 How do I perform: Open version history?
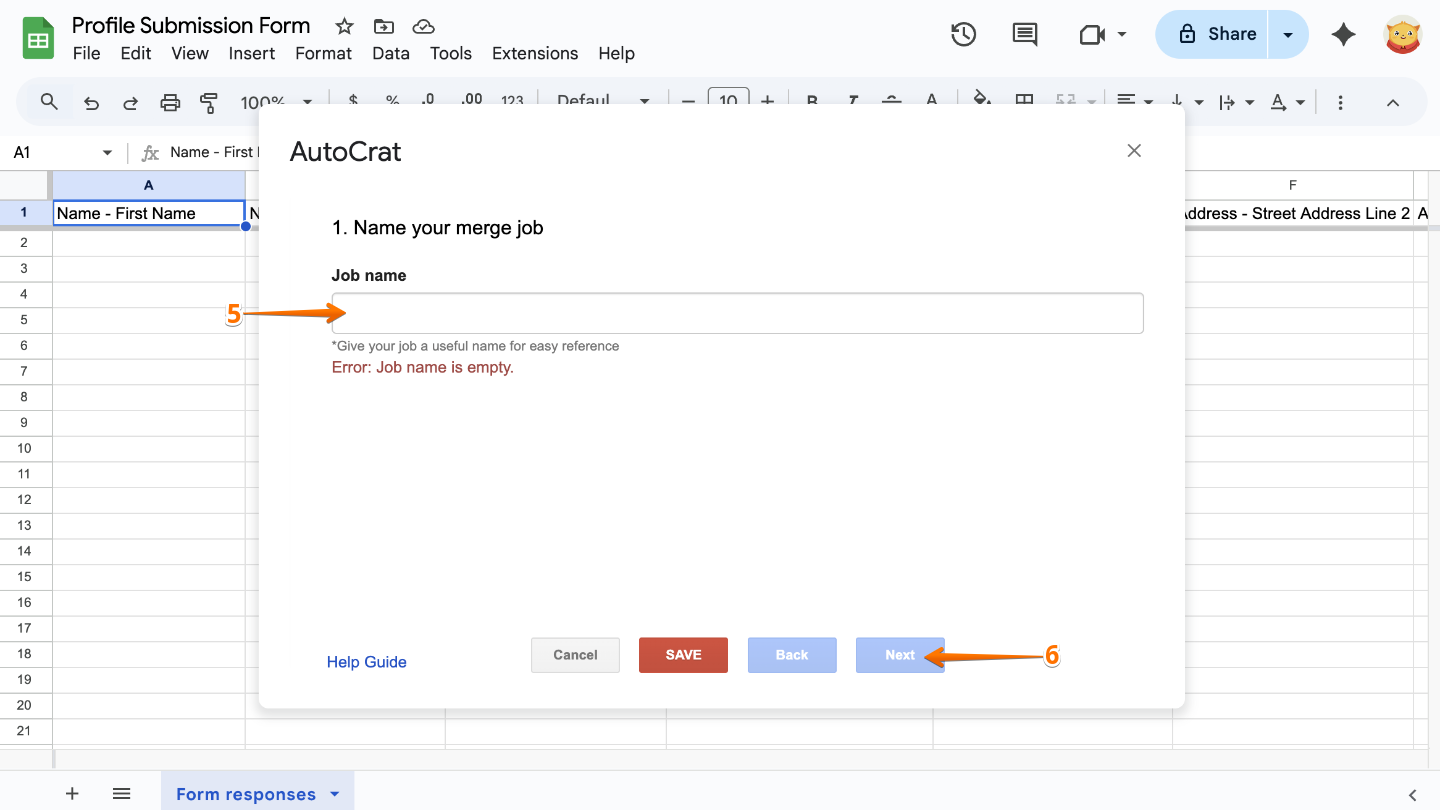pyautogui.click(x=963, y=33)
